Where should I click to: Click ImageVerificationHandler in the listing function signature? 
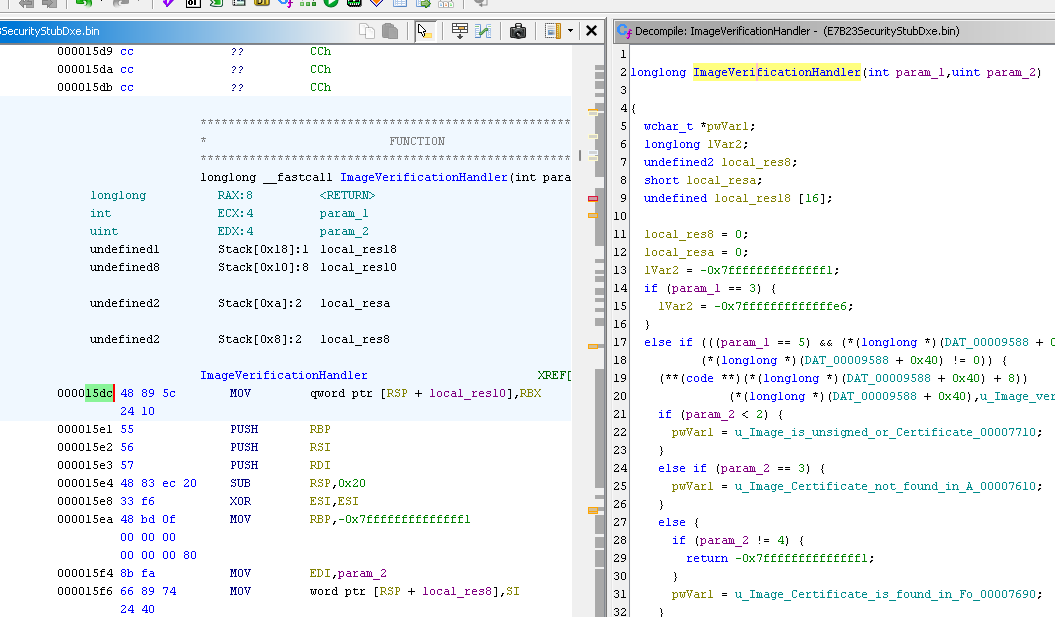pos(424,177)
